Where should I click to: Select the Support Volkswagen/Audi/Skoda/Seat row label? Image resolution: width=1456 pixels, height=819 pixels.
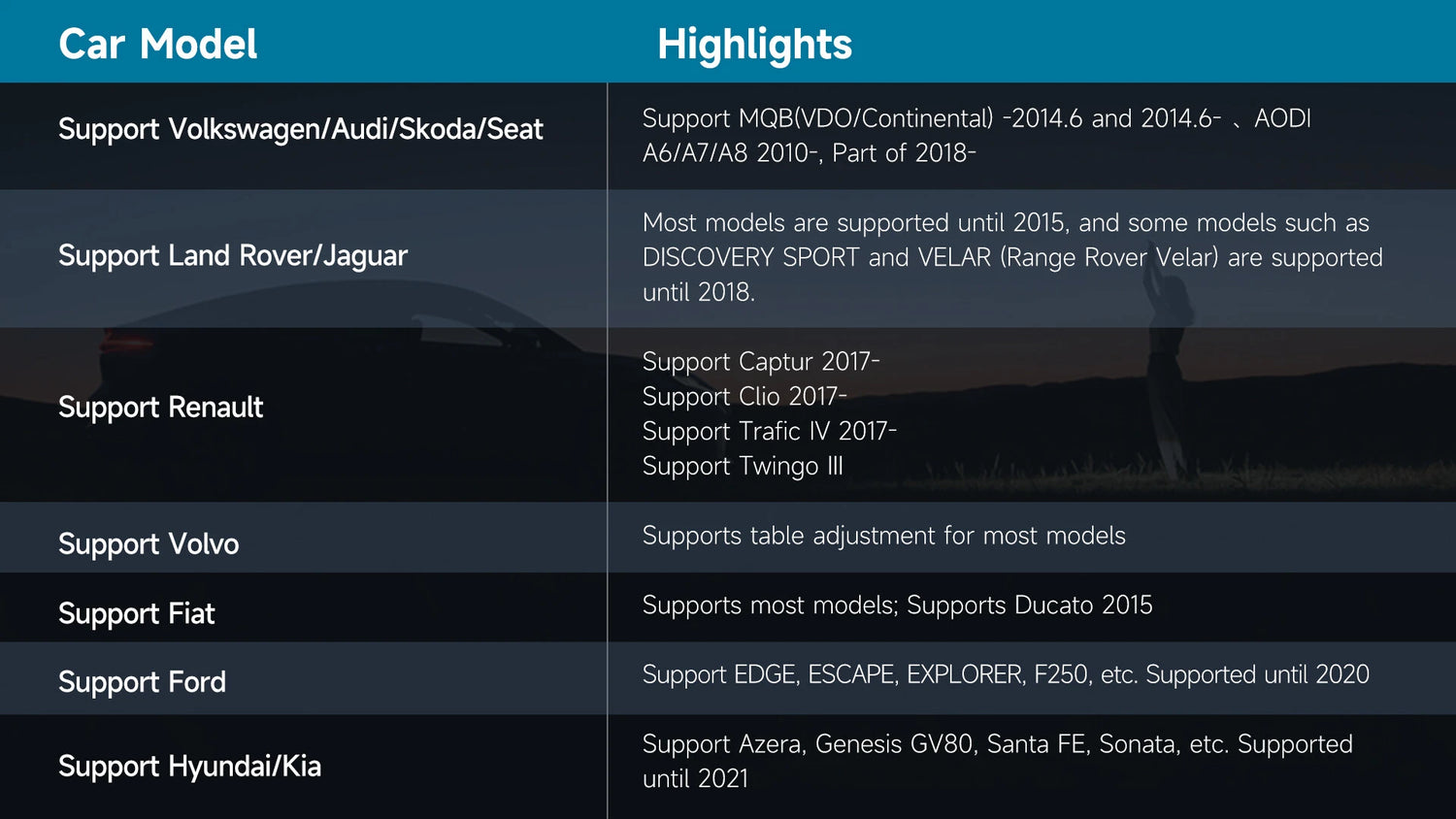300,129
